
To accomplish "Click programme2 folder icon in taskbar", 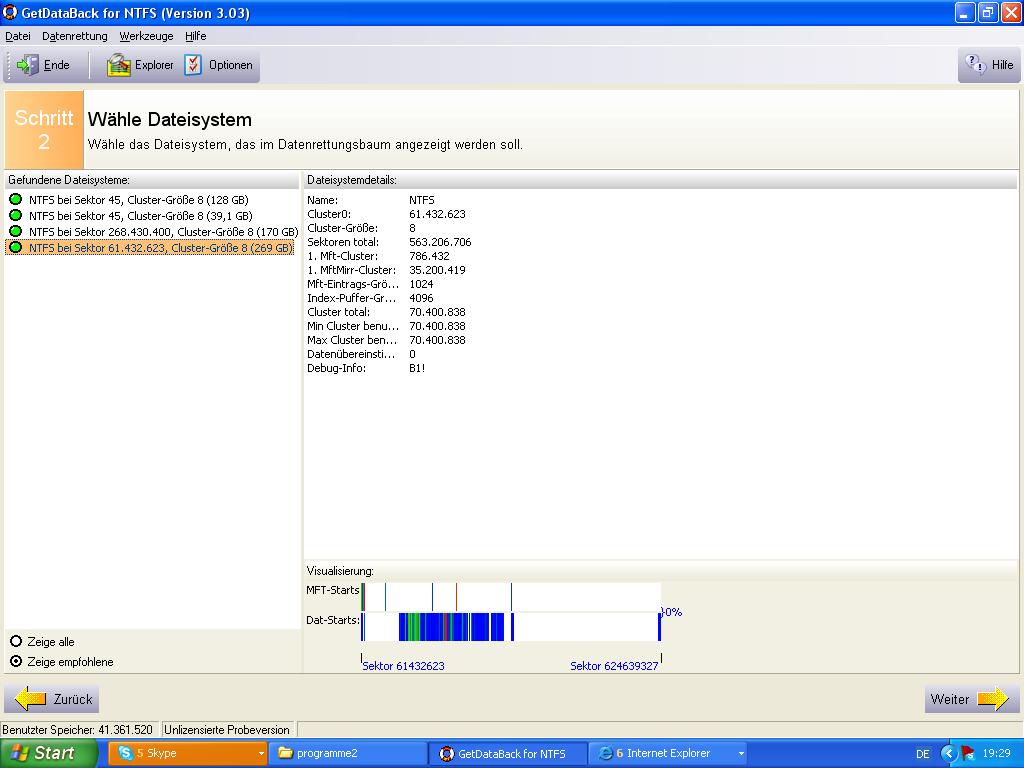I will coord(285,753).
